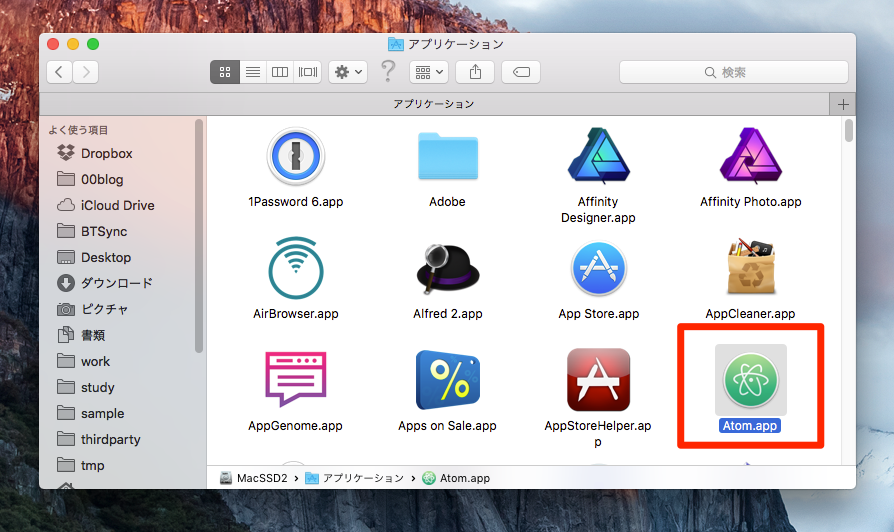Image resolution: width=894 pixels, height=532 pixels.
Task: Click the sidebar vertical scrollbar
Action: [198, 237]
